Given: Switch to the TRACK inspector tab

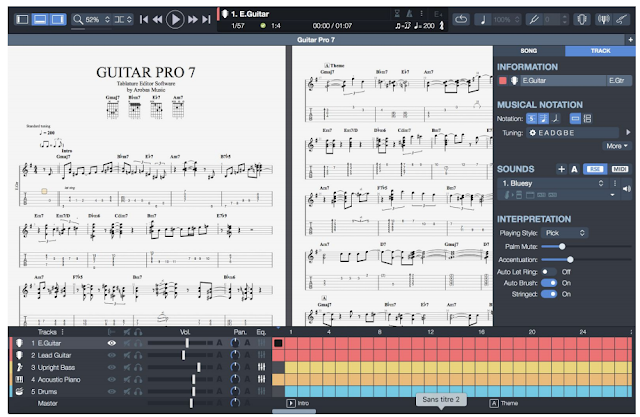Looking at the screenshot, I should click(600, 51).
